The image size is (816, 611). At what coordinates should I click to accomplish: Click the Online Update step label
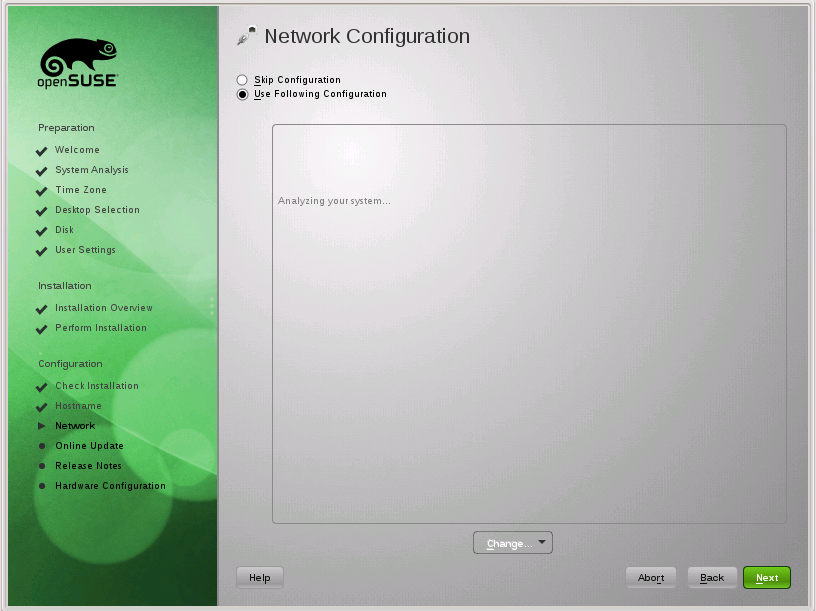tap(89, 446)
